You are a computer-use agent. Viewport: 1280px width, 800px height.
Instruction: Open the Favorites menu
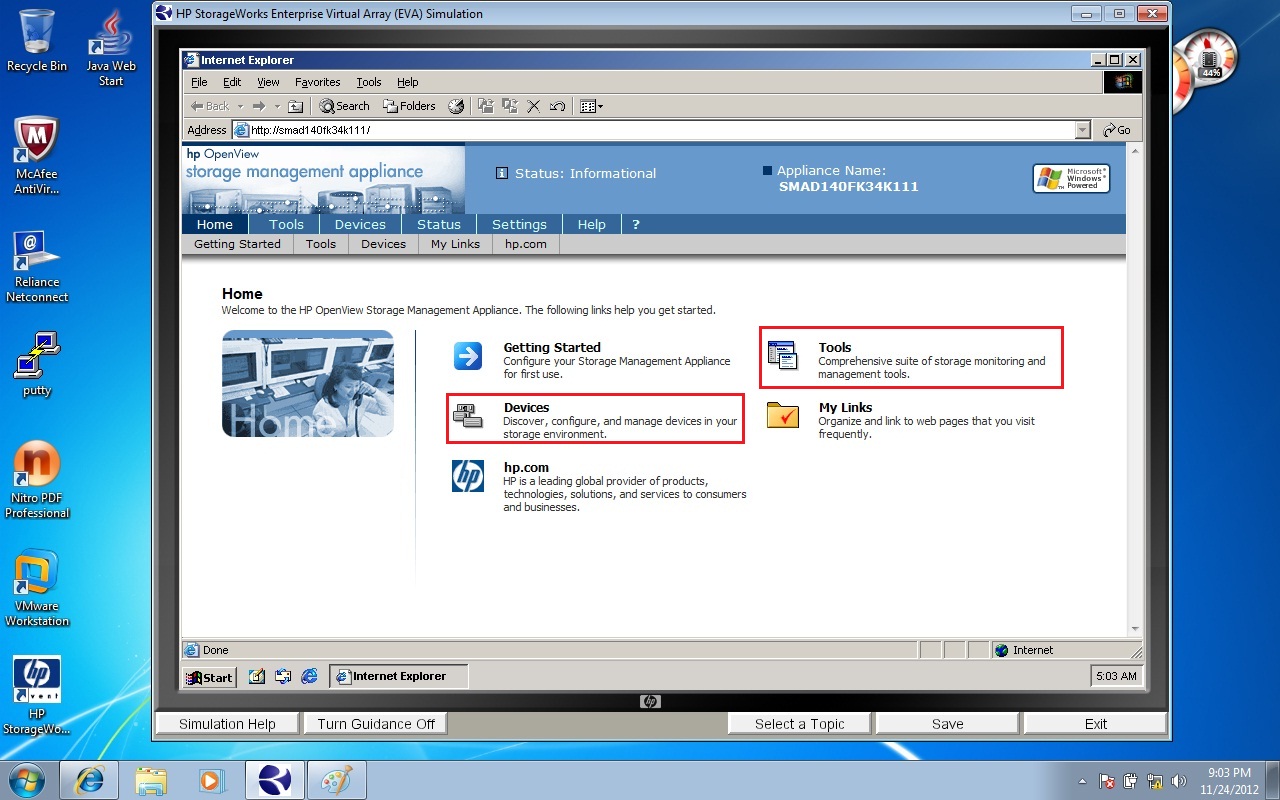tap(317, 82)
